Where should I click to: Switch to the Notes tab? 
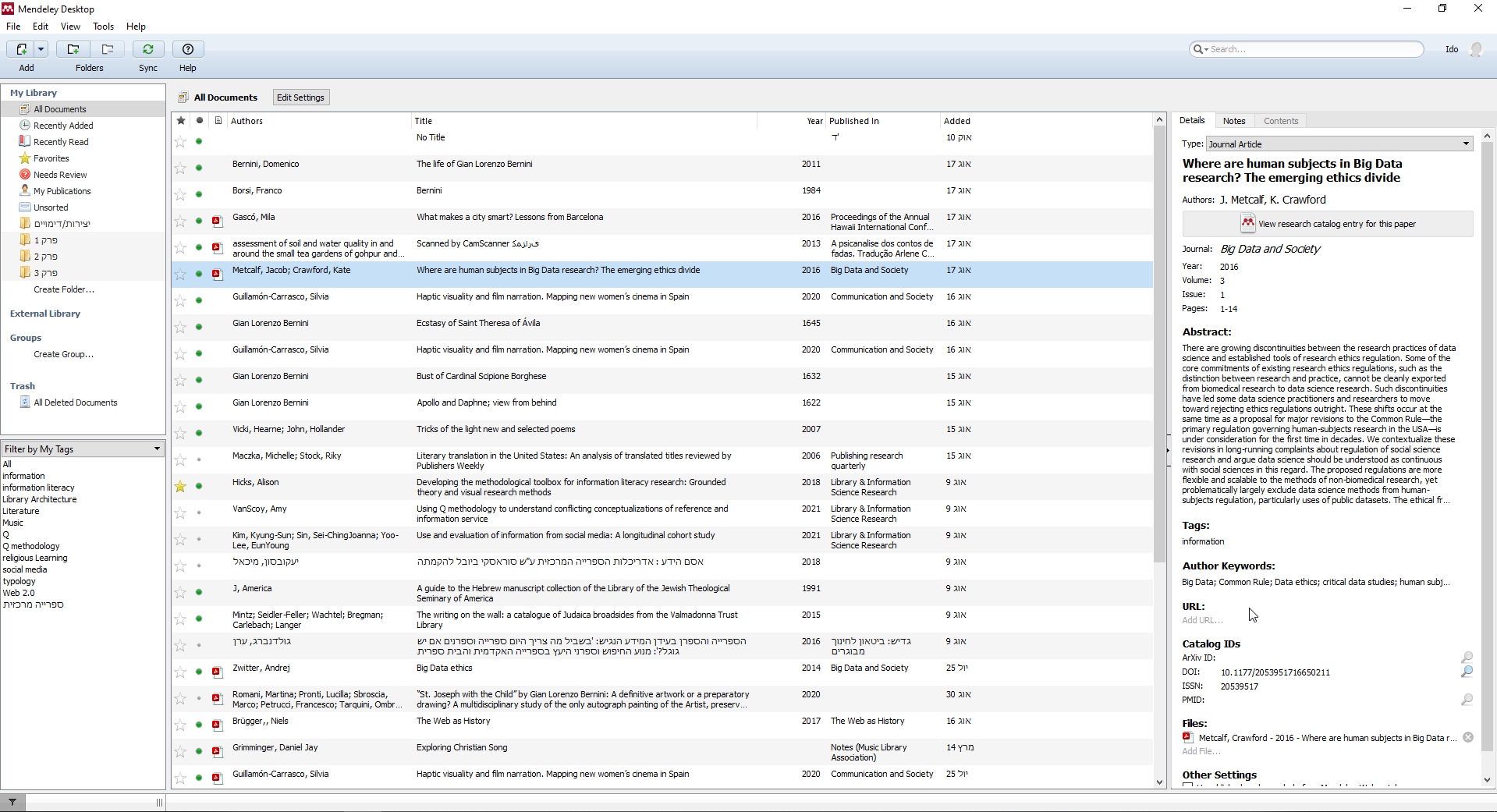(1233, 121)
